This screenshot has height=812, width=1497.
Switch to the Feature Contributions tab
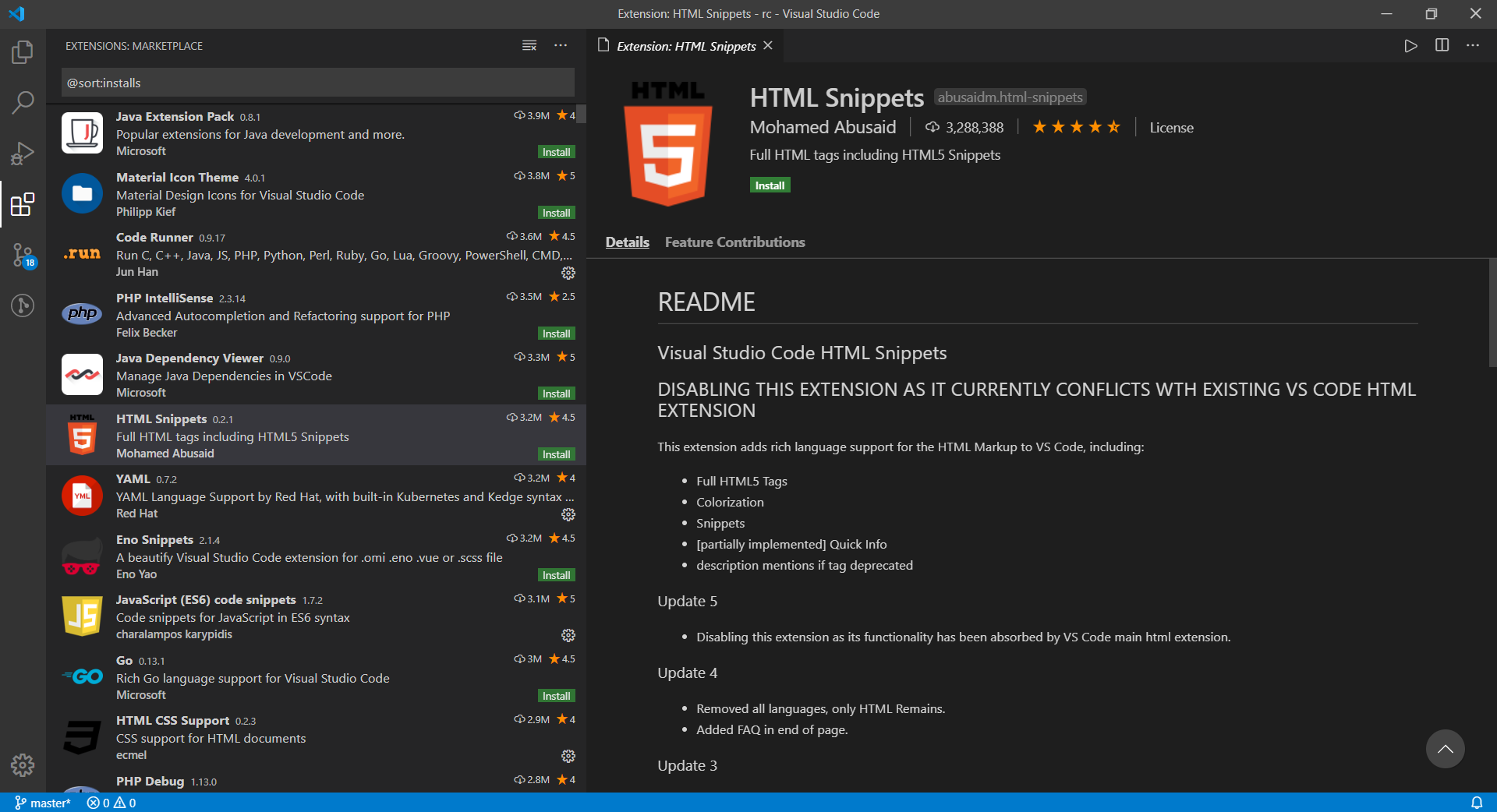pos(734,242)
